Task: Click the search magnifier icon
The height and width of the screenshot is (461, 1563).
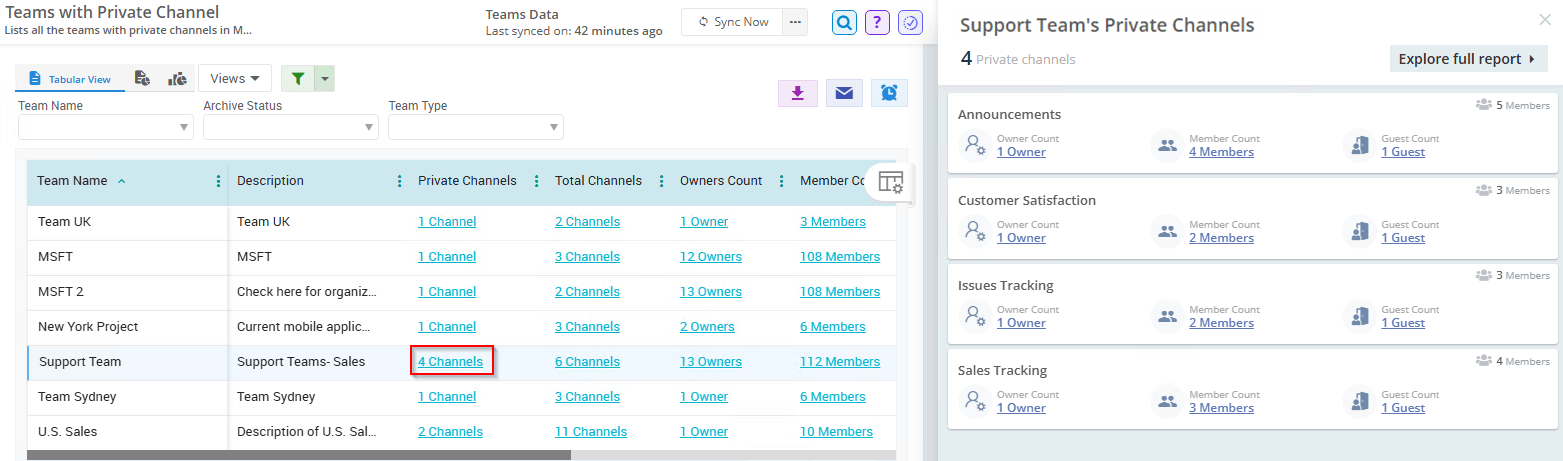Action: pyautogui.click(x=845, y=22)
